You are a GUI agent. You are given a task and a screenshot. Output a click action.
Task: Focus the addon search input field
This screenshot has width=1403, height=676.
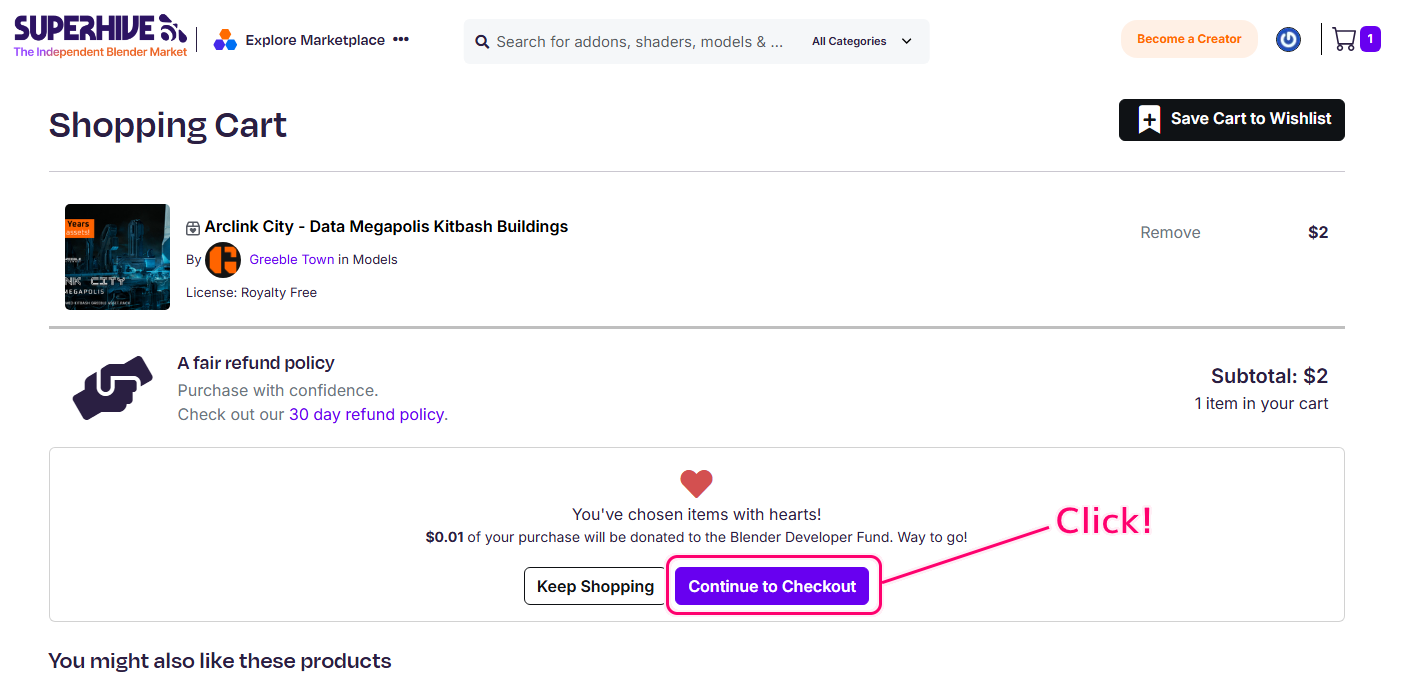640,42
